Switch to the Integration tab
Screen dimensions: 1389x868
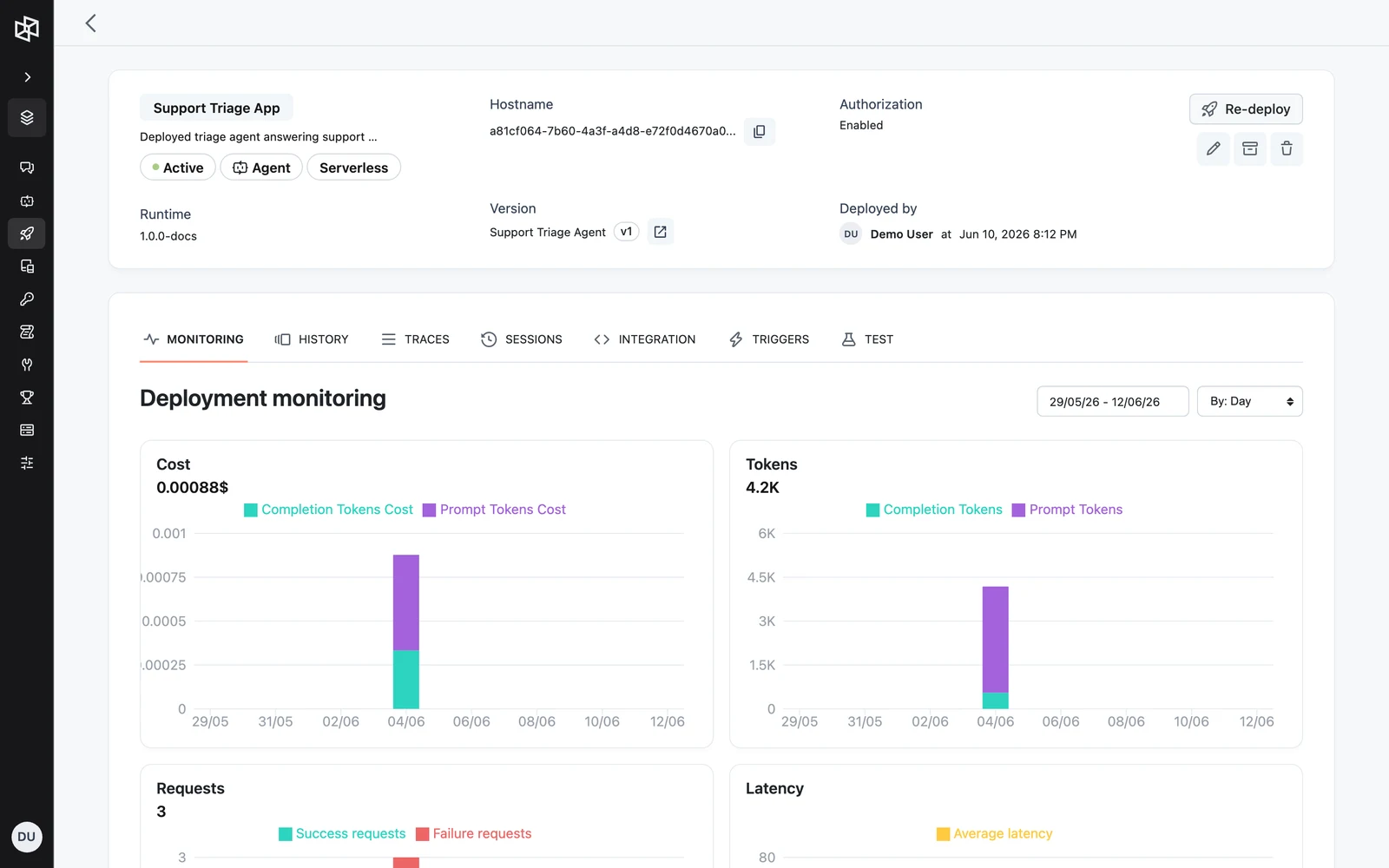click(645, 339)
